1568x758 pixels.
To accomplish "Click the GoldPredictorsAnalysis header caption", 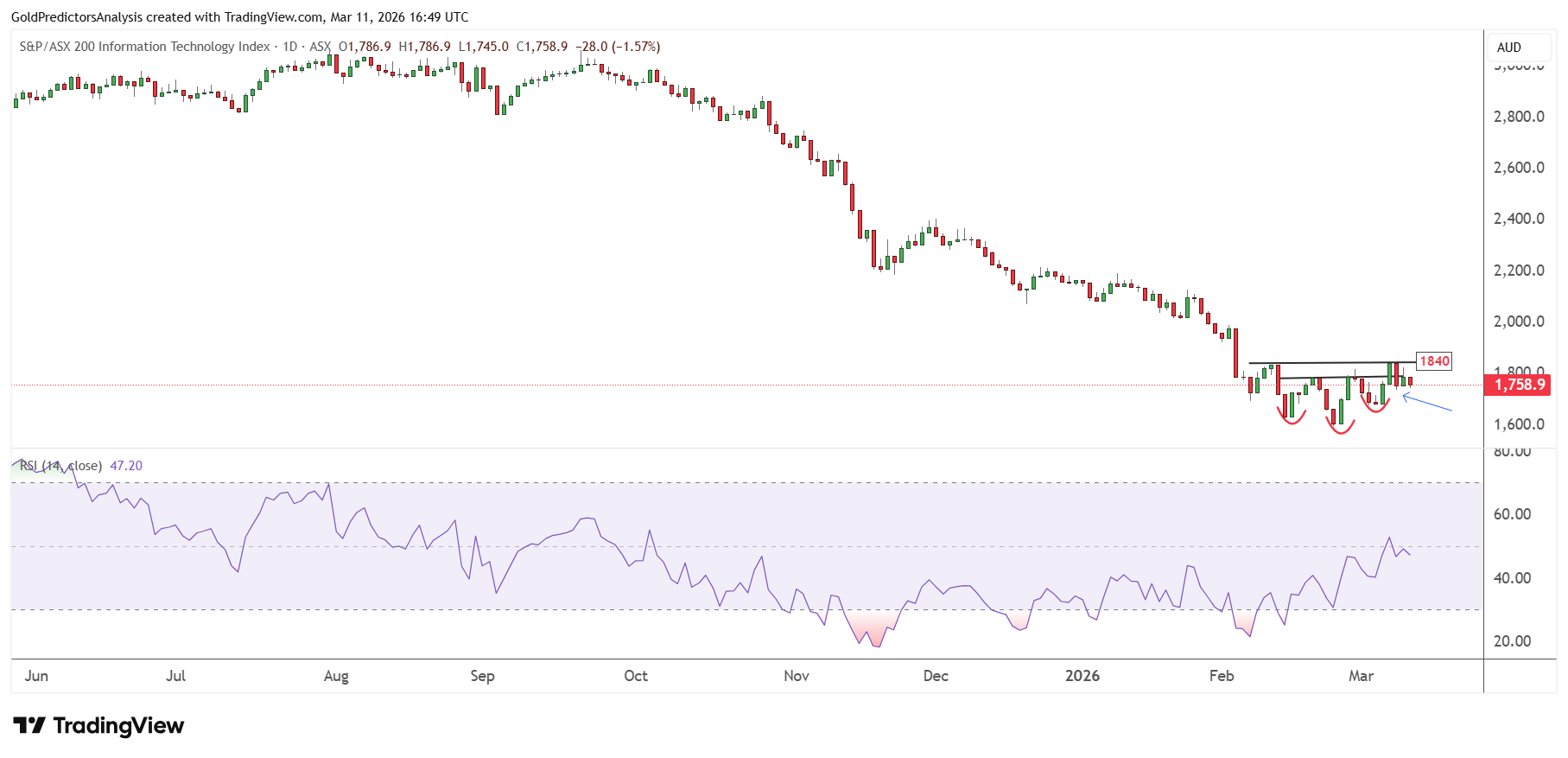I will [x=239, y=17].
